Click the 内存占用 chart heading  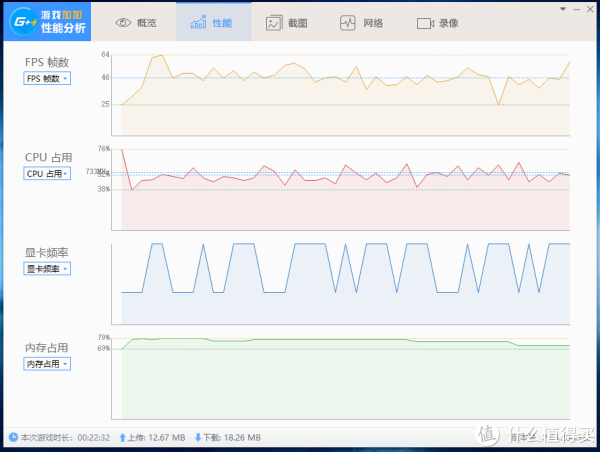47,348
